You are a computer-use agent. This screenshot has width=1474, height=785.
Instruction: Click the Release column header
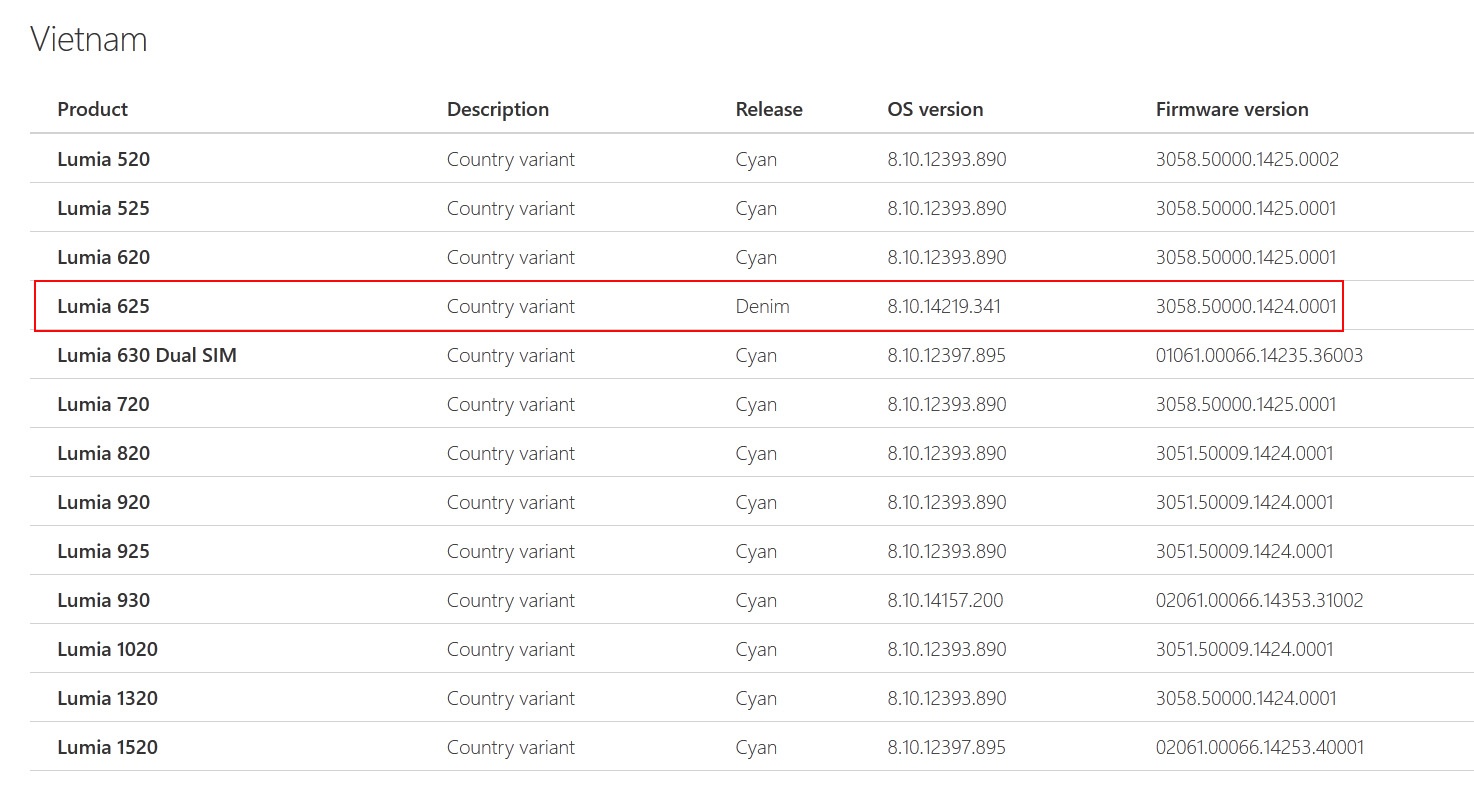768,109
